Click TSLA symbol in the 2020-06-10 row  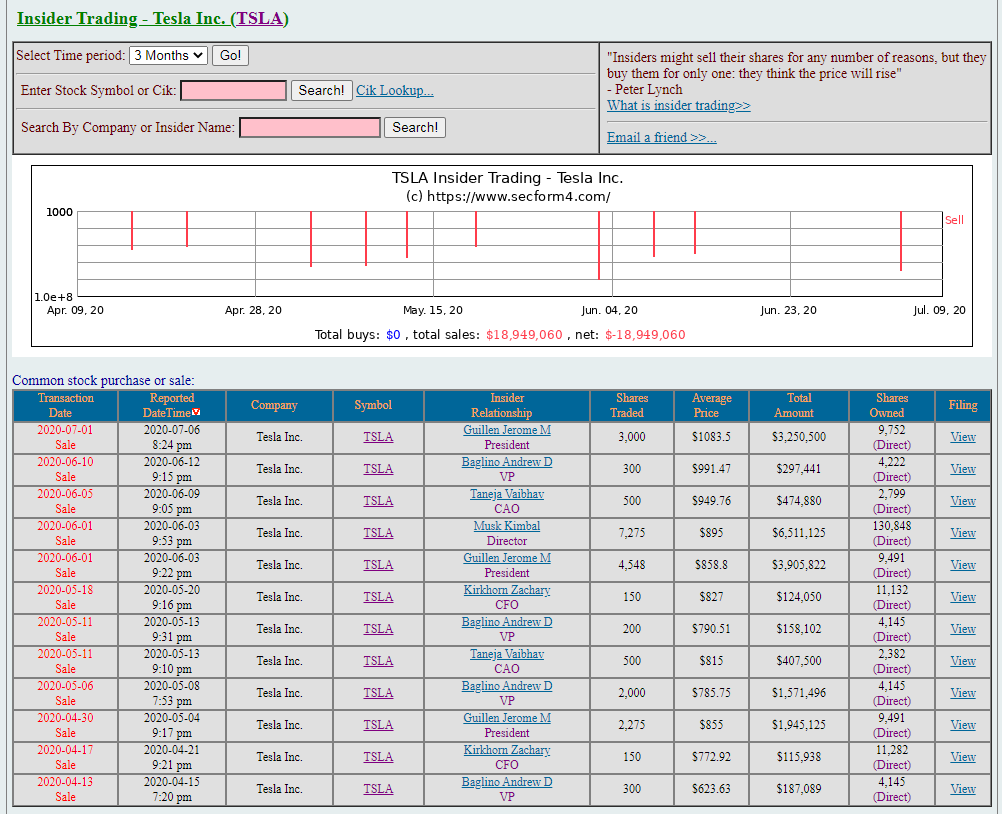pos(378,469)
